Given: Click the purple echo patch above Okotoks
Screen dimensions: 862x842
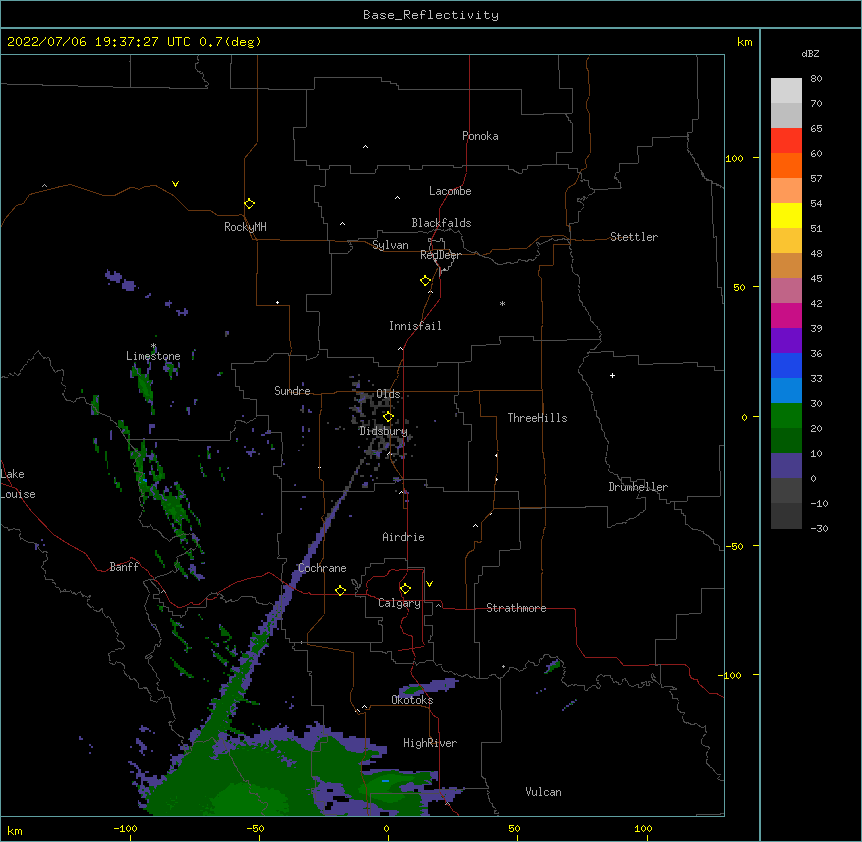Looking at the screenshot, I should point(428,687).
